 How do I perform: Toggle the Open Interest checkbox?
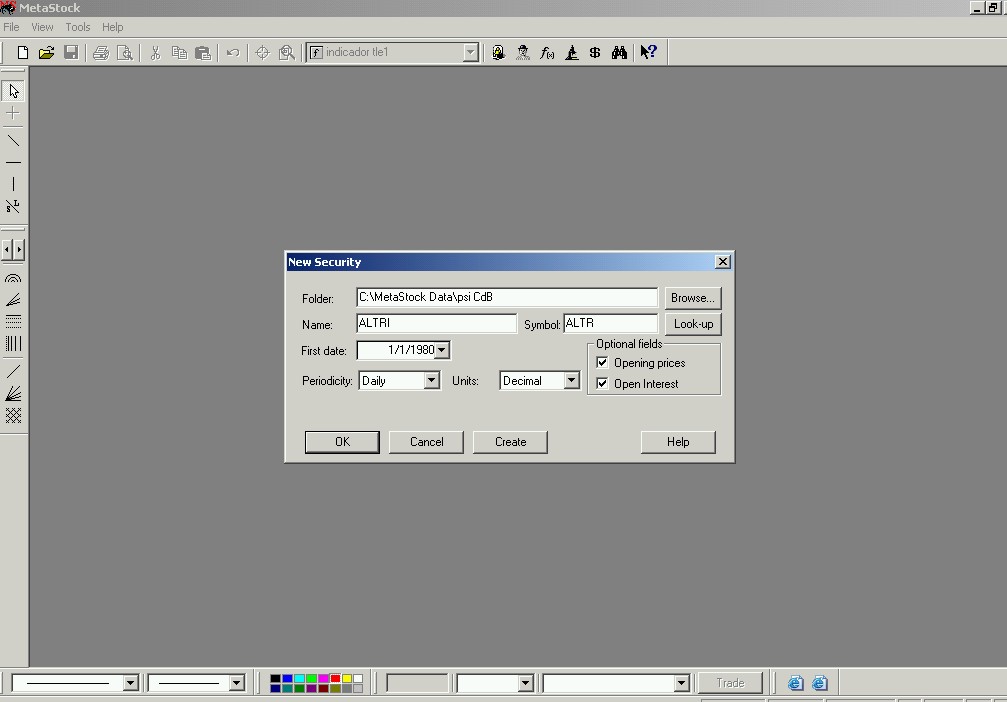pyautogui.click(x=602, y=383)
